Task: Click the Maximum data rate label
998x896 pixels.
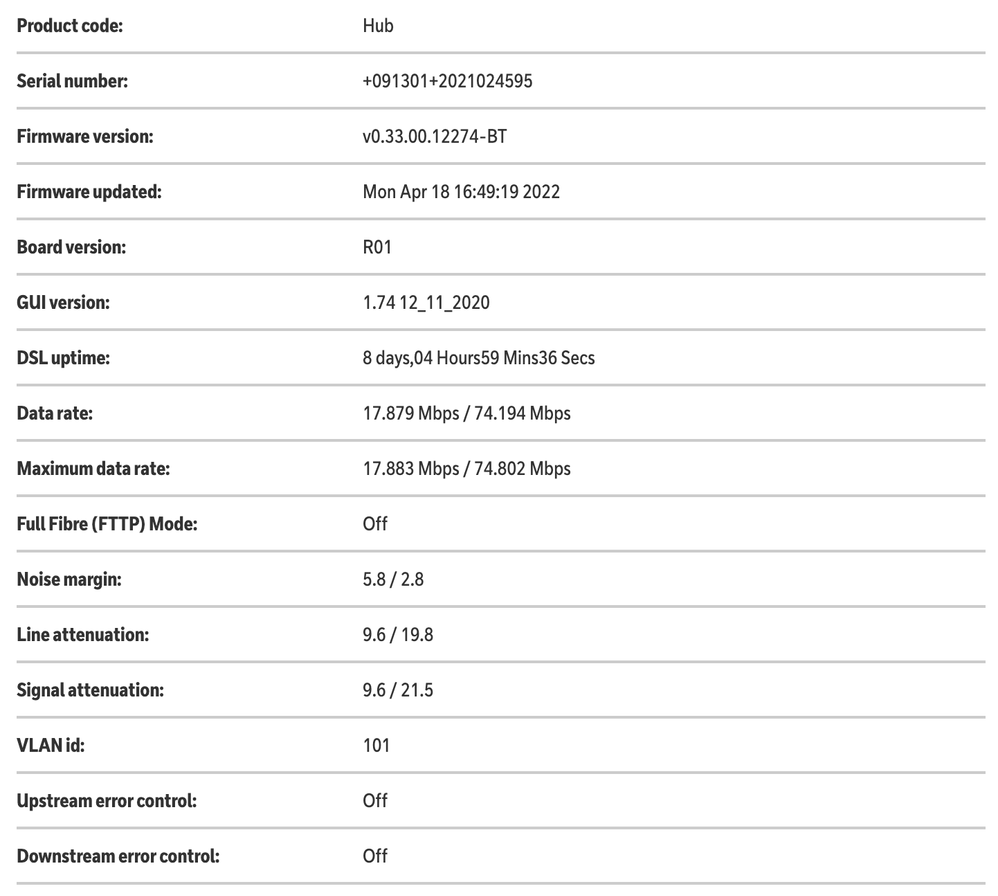Action: coord(93,468)
